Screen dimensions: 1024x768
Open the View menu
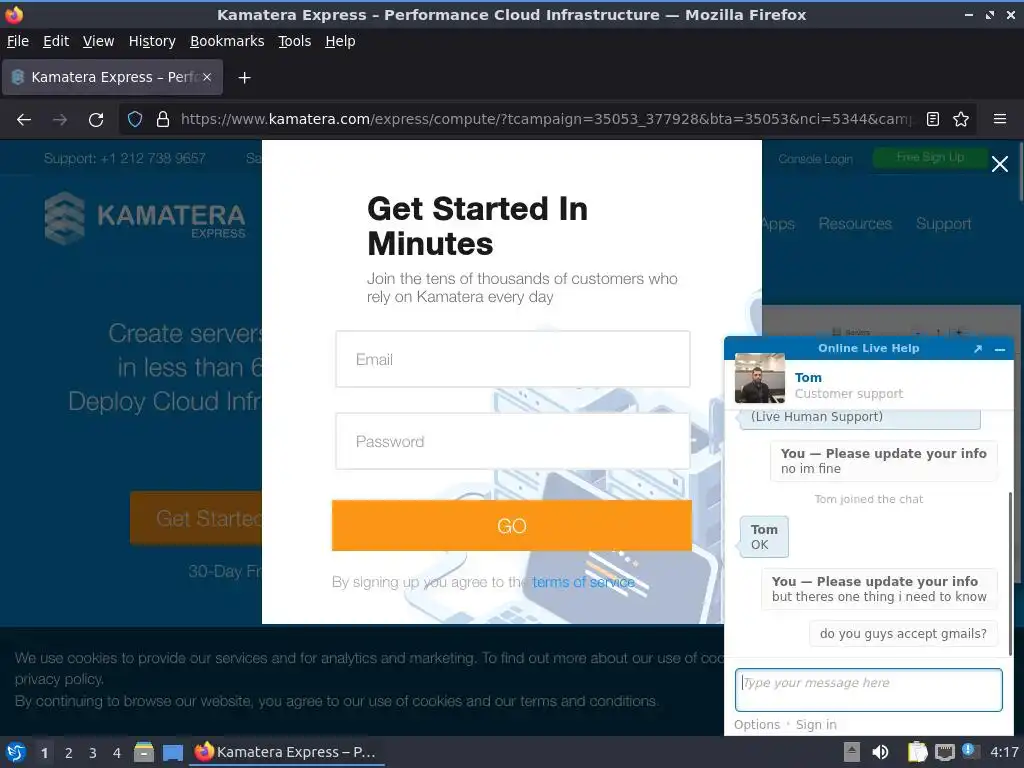98,41
